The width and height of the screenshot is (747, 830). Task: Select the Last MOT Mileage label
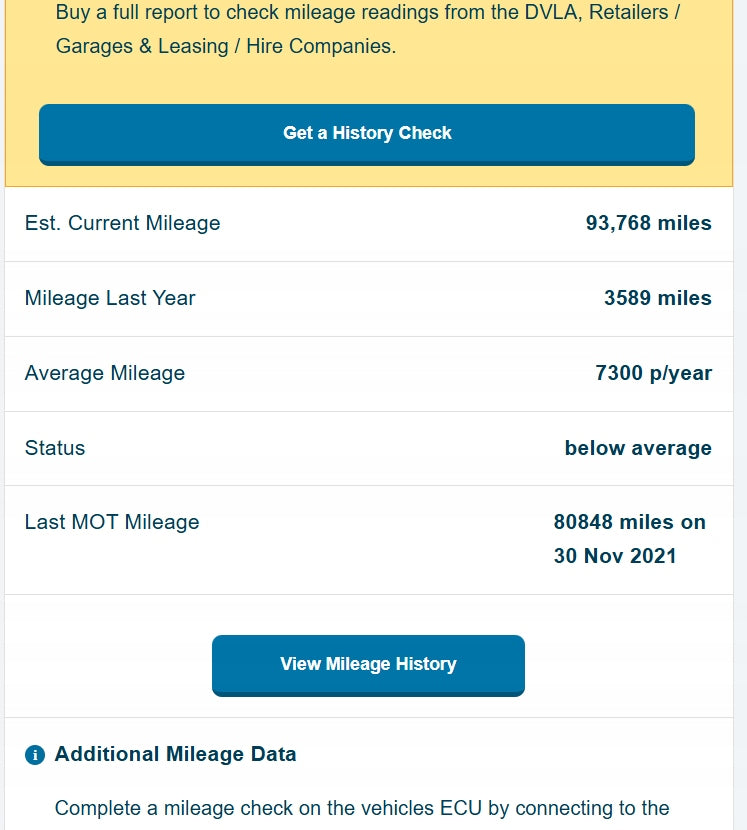tap(112, 522)
